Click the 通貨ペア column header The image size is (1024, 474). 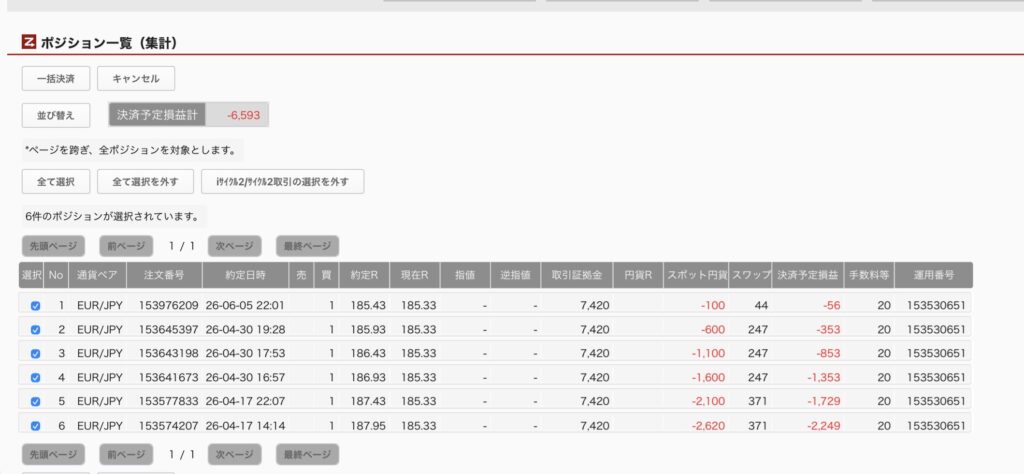tap(97, 275)
